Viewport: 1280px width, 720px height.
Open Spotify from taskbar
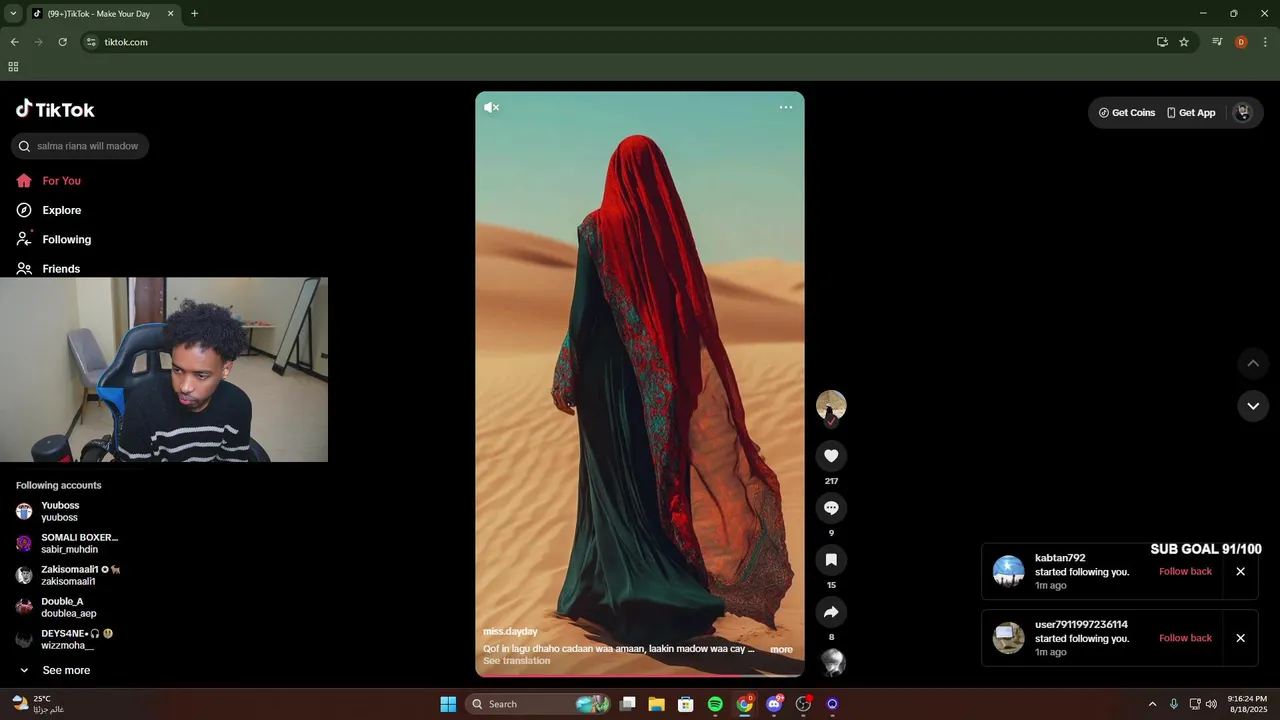[715, 704]
